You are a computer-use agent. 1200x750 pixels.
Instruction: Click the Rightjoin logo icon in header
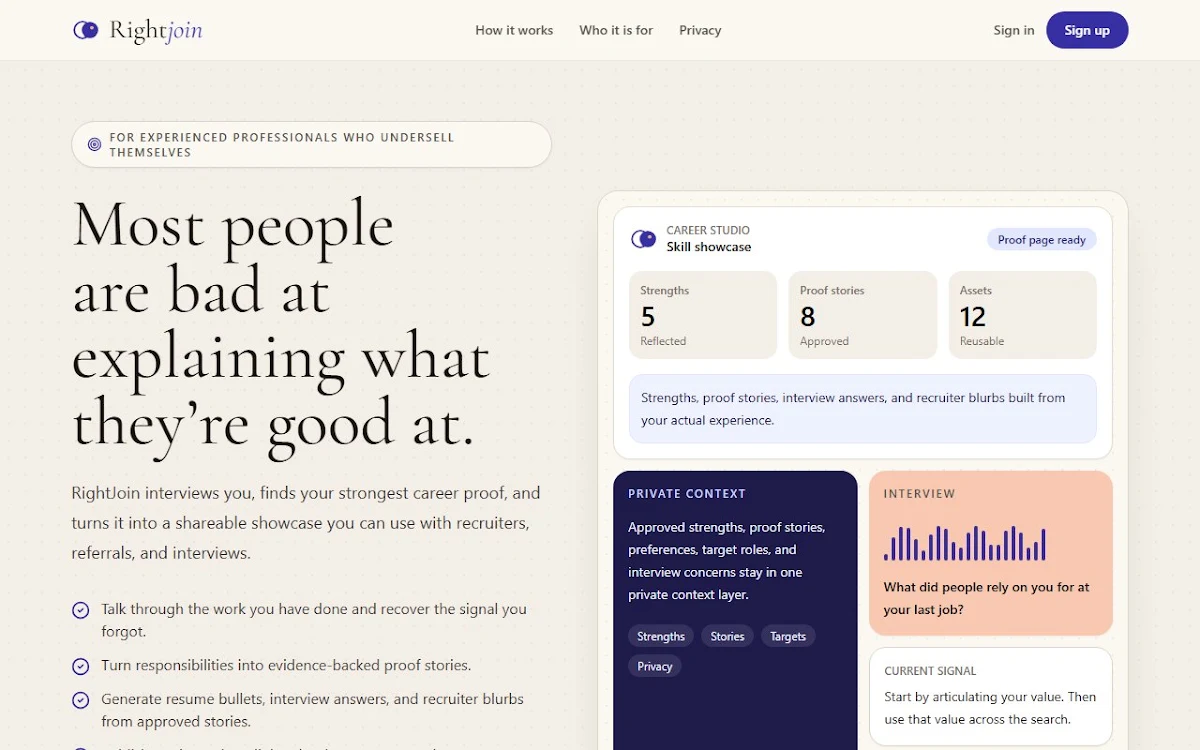[86, 30]
